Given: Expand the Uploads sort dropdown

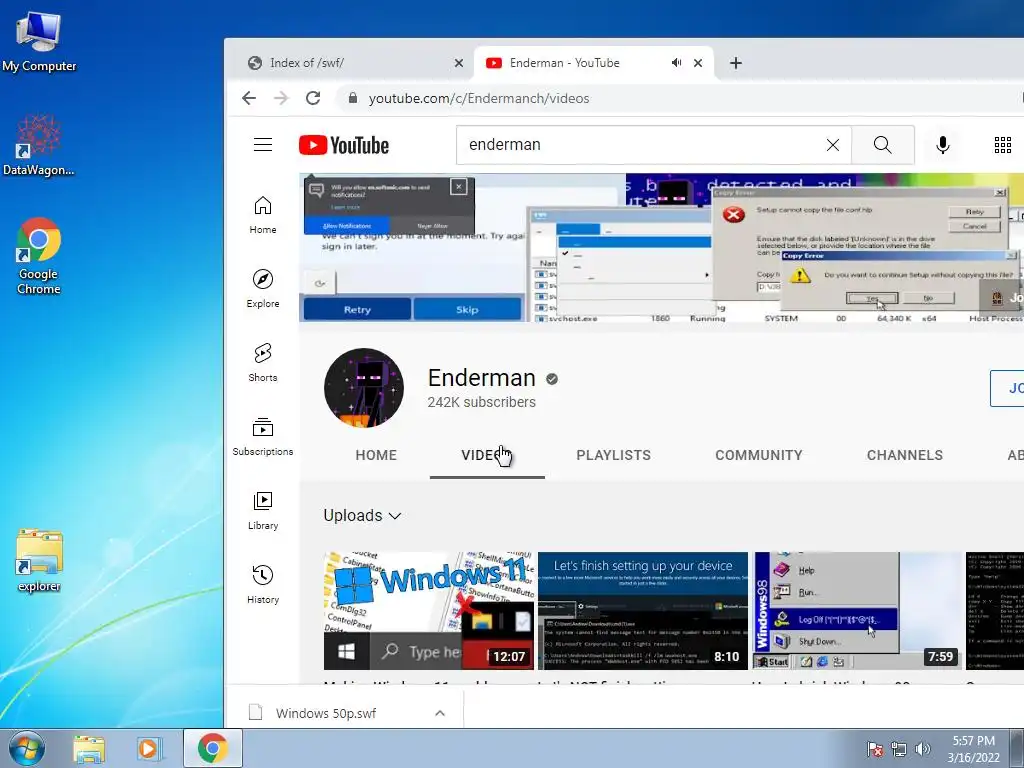Looking at the screenshot, I should pyautogui.click(x=362, y=515).
